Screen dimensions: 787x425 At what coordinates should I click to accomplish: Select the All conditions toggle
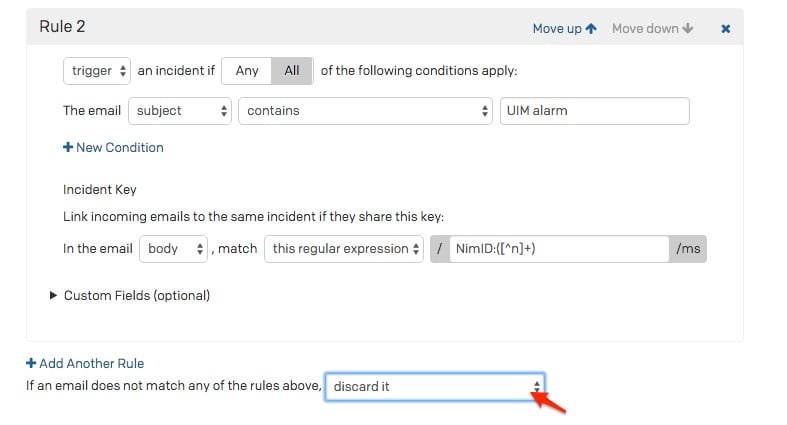click(291, 71)
